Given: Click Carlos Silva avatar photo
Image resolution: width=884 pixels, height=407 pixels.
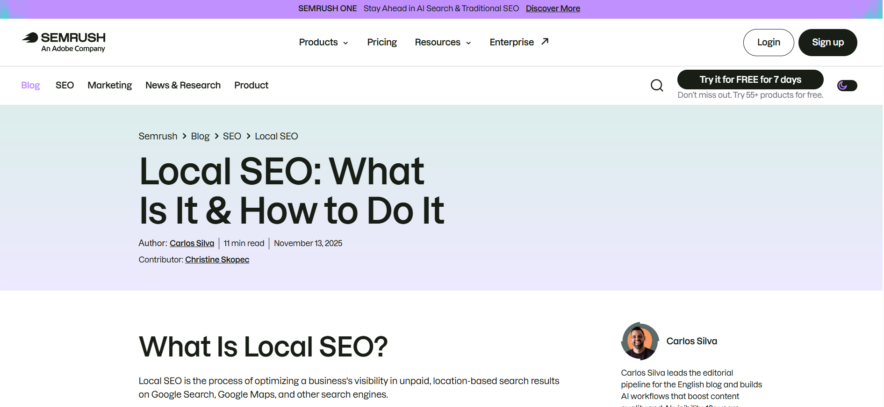Looking at the screenshot, I should pos(640,341).
